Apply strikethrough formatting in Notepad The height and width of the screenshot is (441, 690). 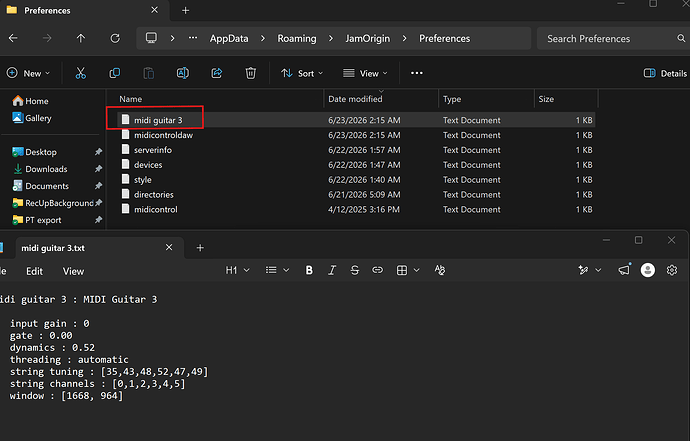(355, 270)
